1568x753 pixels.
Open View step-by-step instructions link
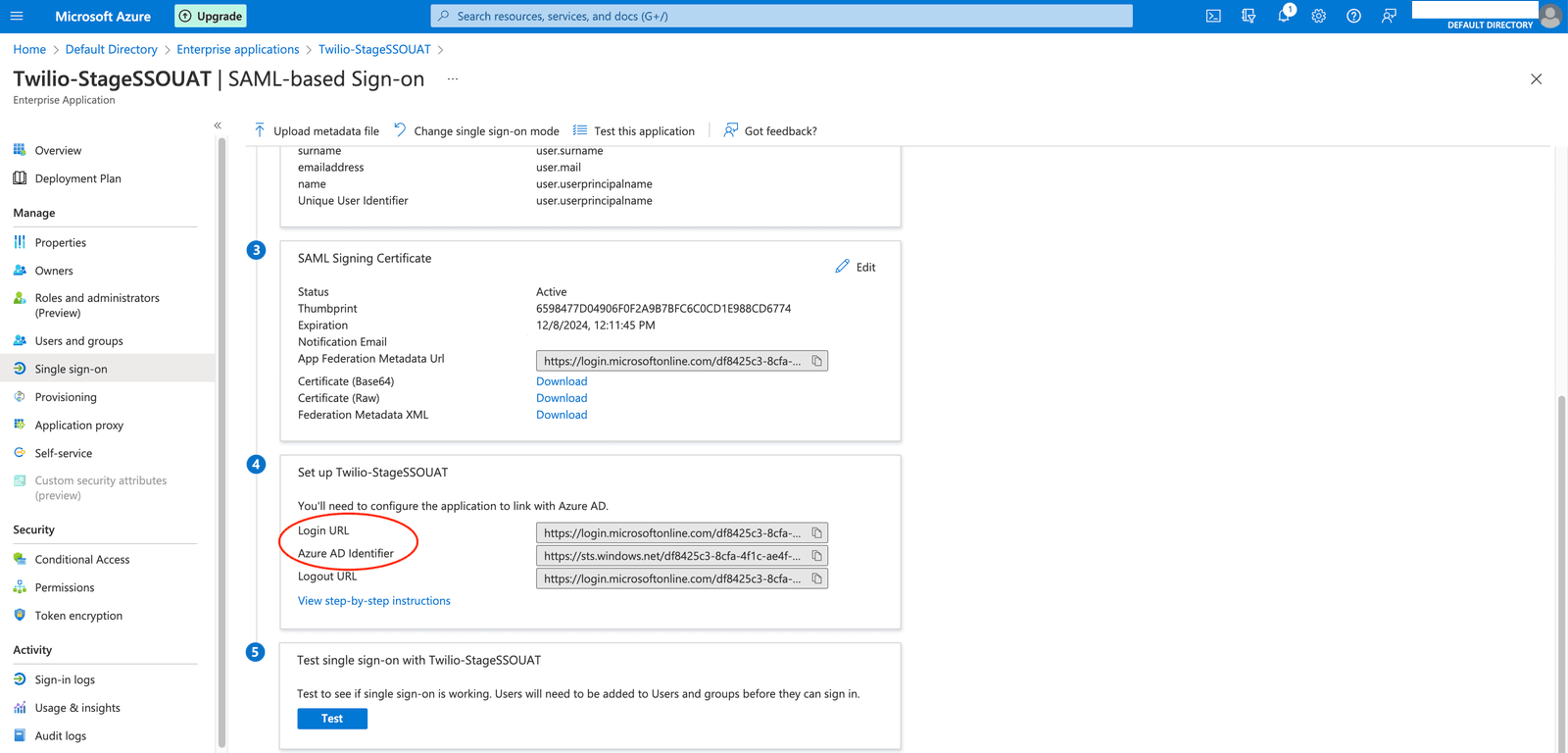point(374,601)
